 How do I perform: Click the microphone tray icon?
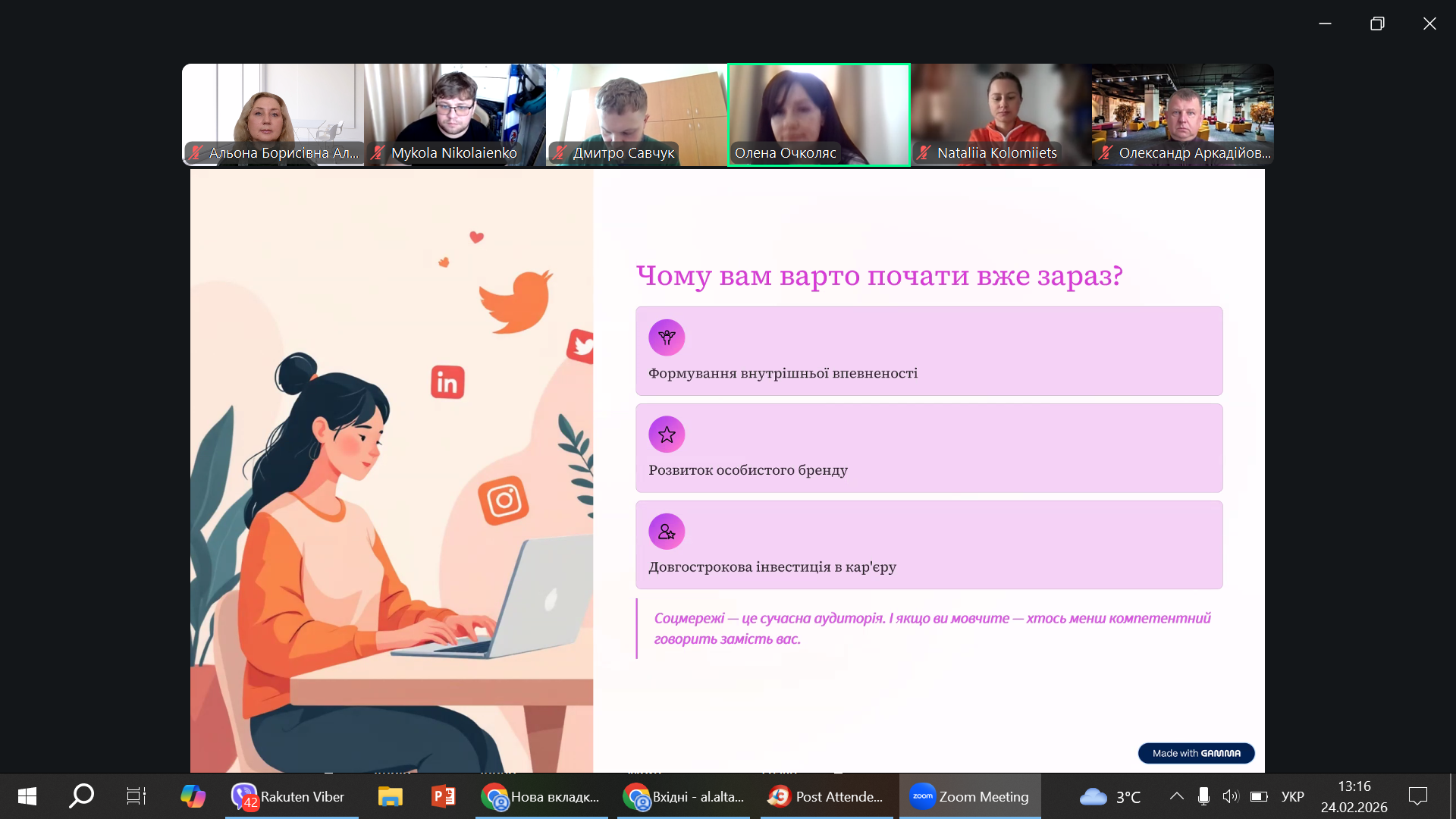pyautogui.click(x=1203, y=796)
